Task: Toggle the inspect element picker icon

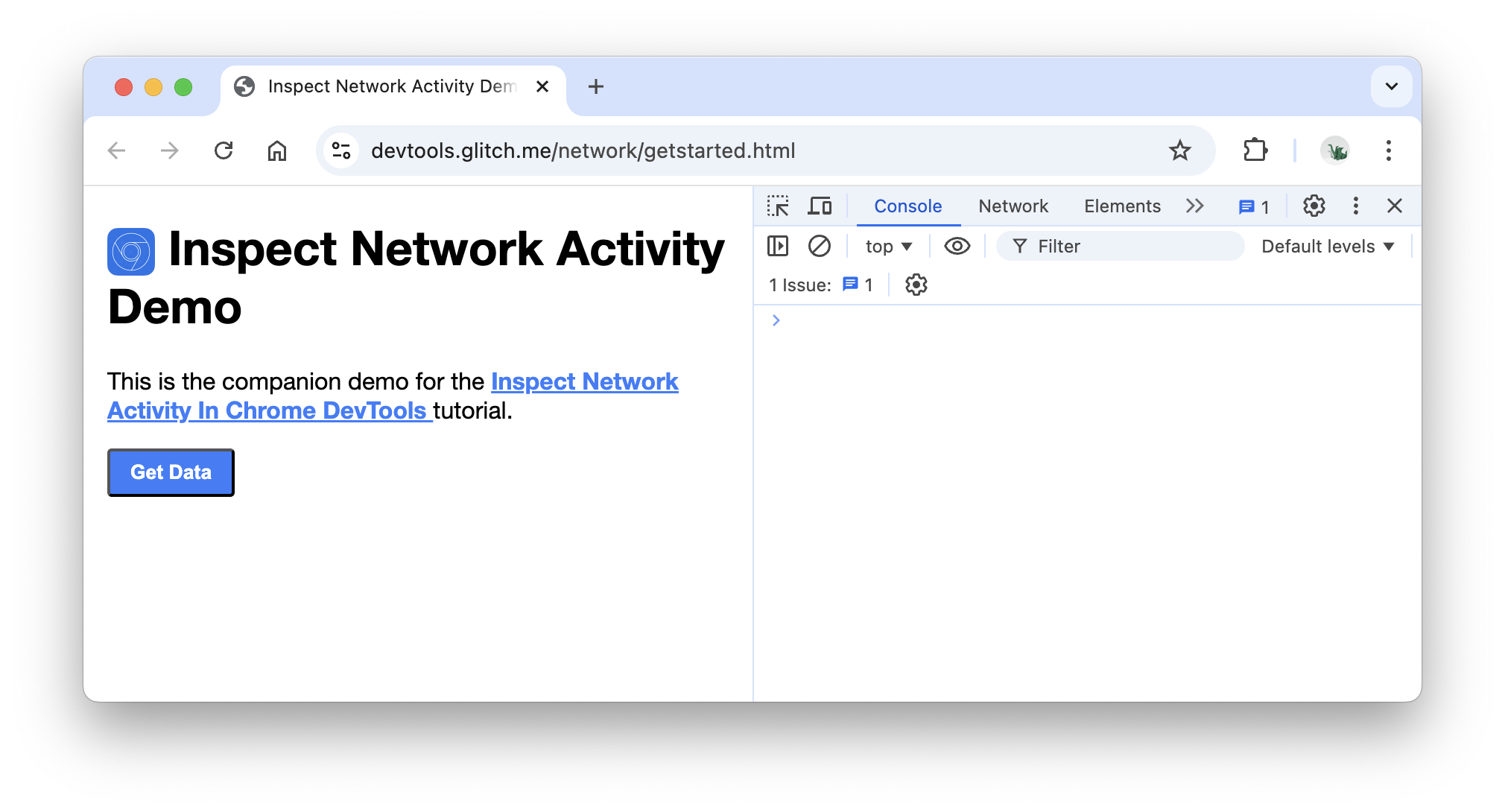Action: pyautogui.click(x=780, y=206)
